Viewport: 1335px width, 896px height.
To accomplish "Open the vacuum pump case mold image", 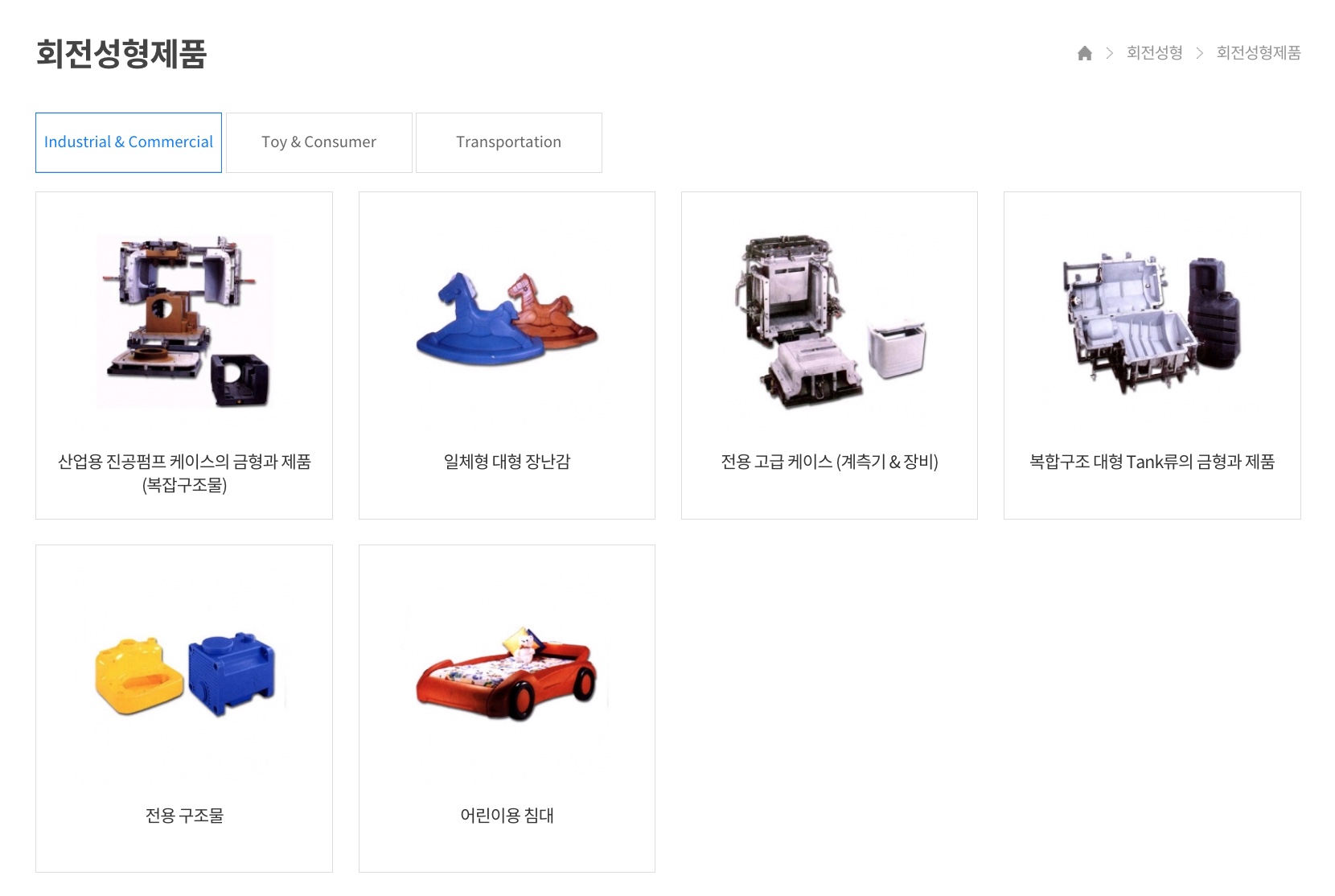I will pos(184,321).
